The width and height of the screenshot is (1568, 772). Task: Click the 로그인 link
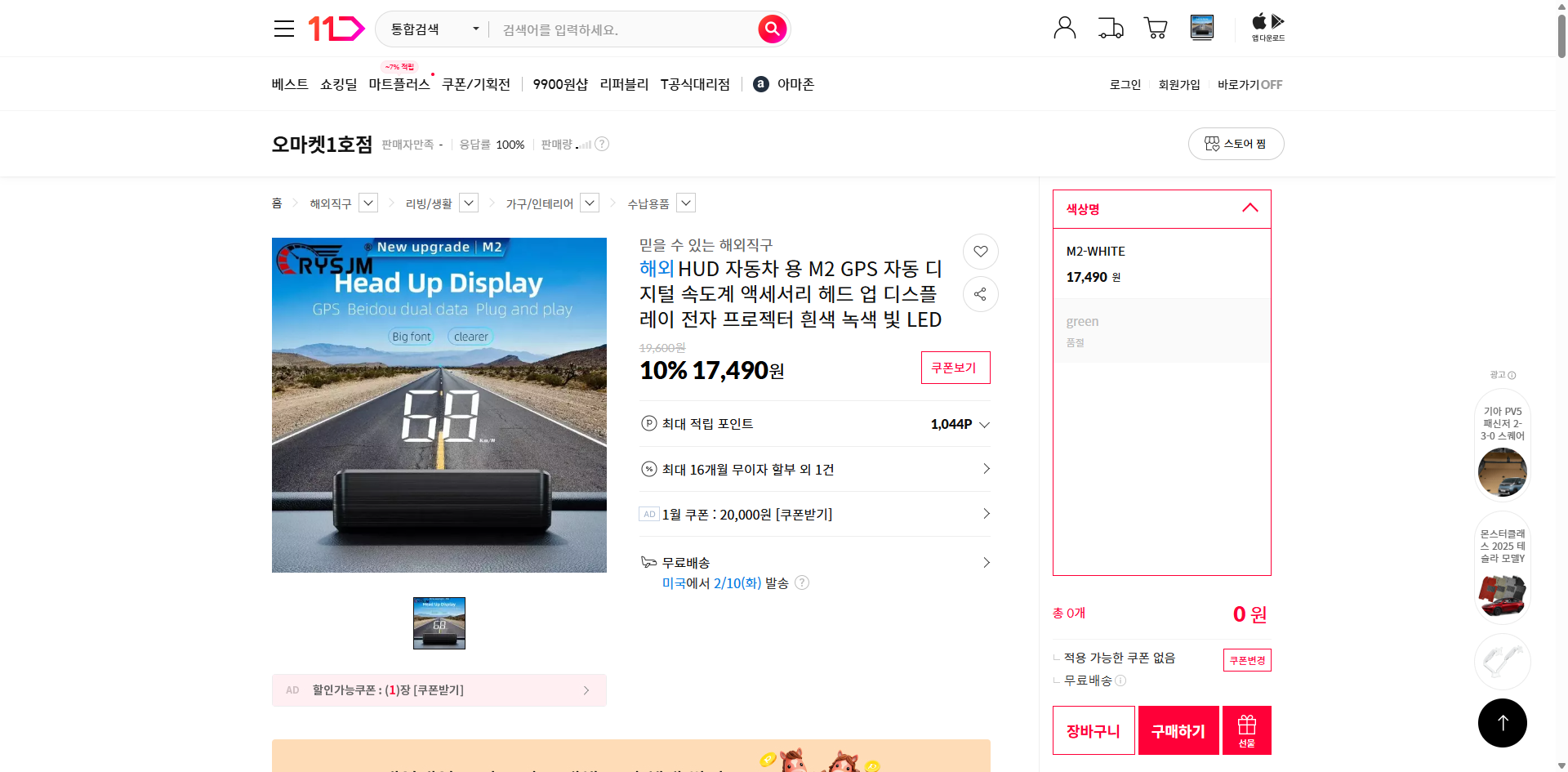(1125, 84)
